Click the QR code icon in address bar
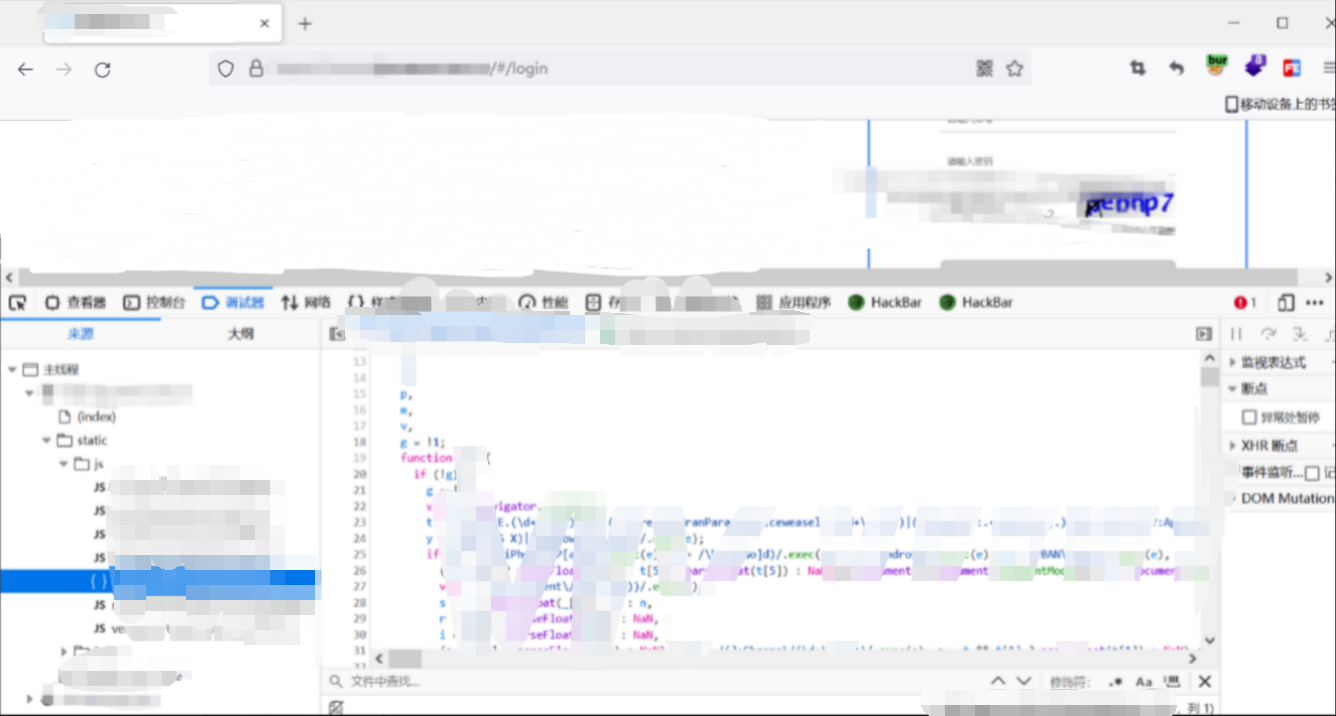This screenshot has height=716, width=1336. [985, 69]
